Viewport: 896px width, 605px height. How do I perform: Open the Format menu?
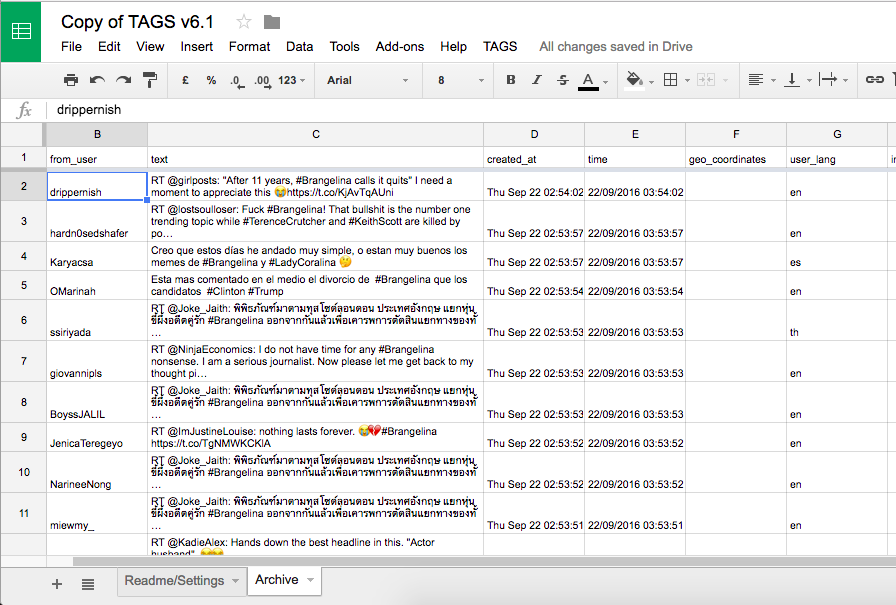(x=249, y=47)
